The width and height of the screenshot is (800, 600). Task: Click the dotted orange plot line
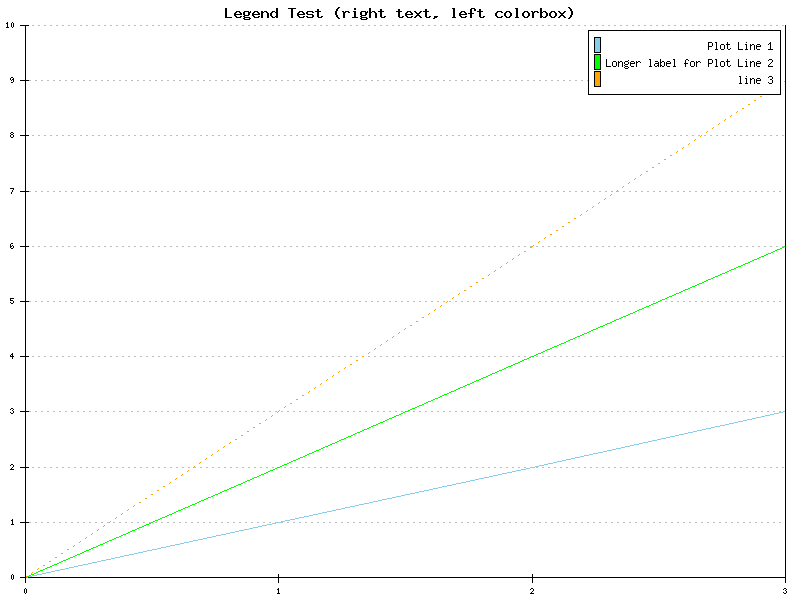coord(406,329)
